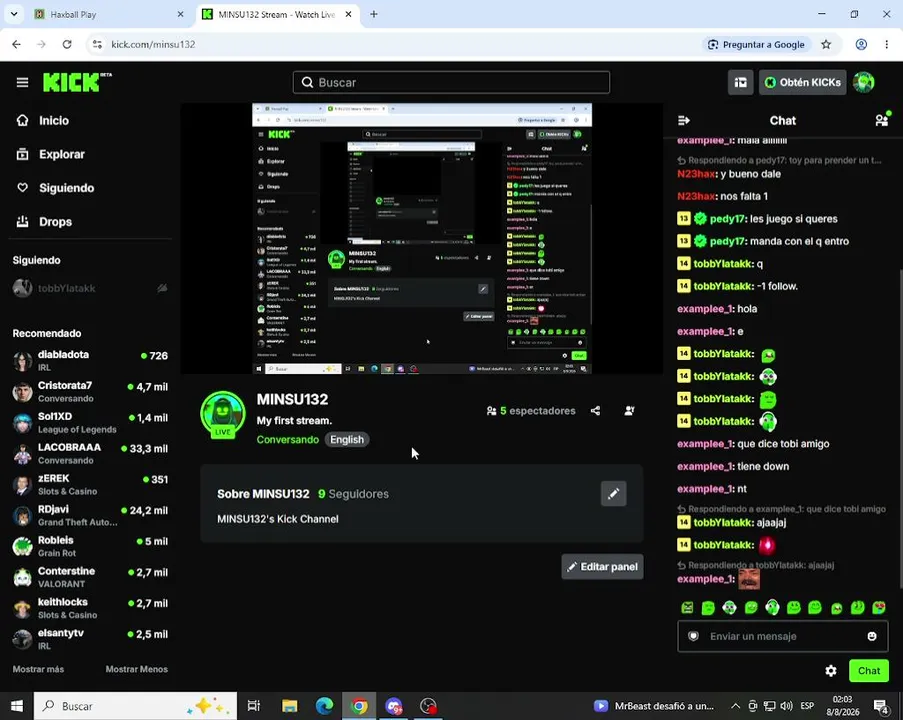The height and width of the screenshot is (720, 903).
Task: Bookmark this page with the star icon
Action: click(826, 44)
